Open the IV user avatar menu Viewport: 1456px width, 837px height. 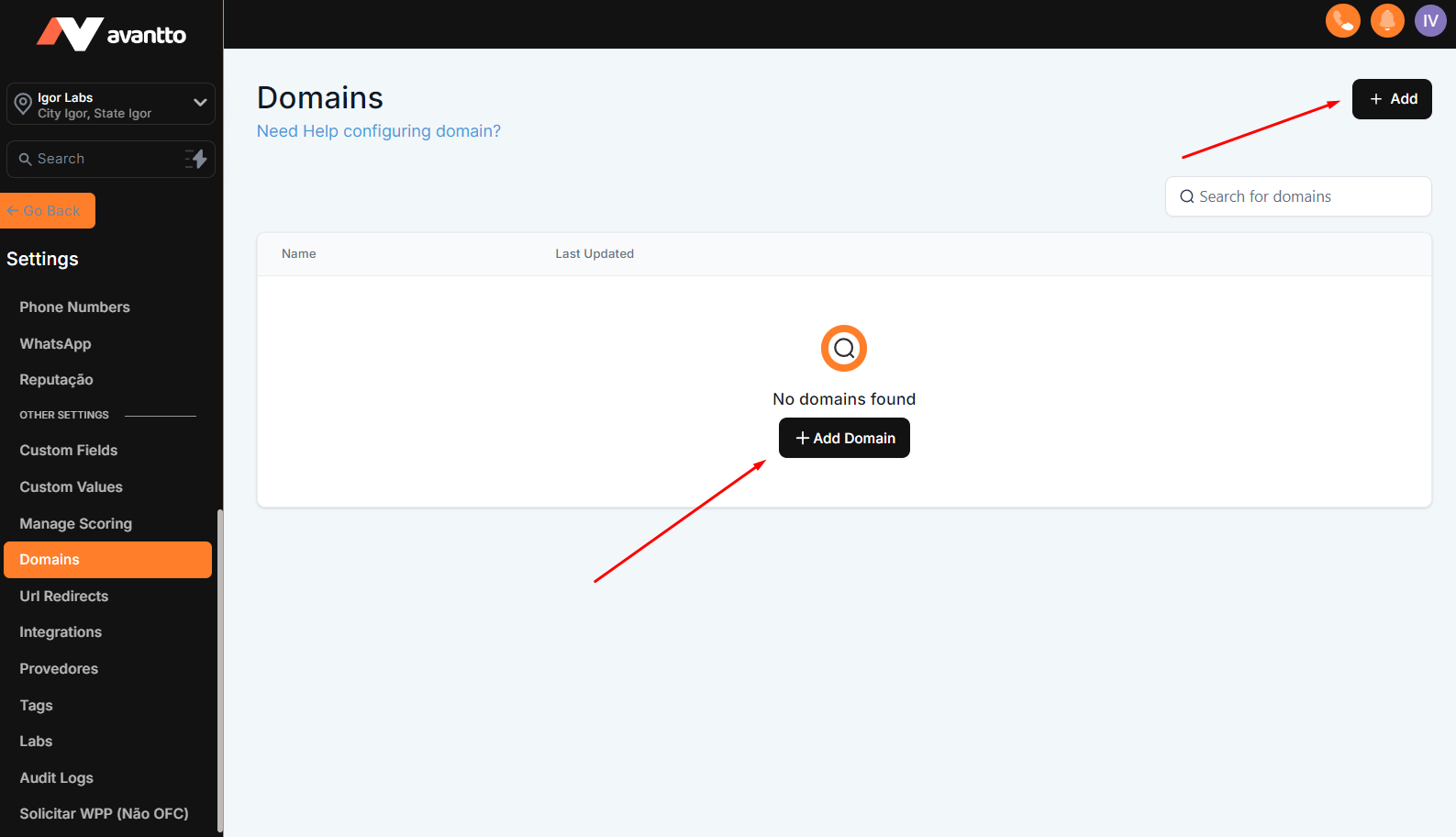[x=1429, y=20]
